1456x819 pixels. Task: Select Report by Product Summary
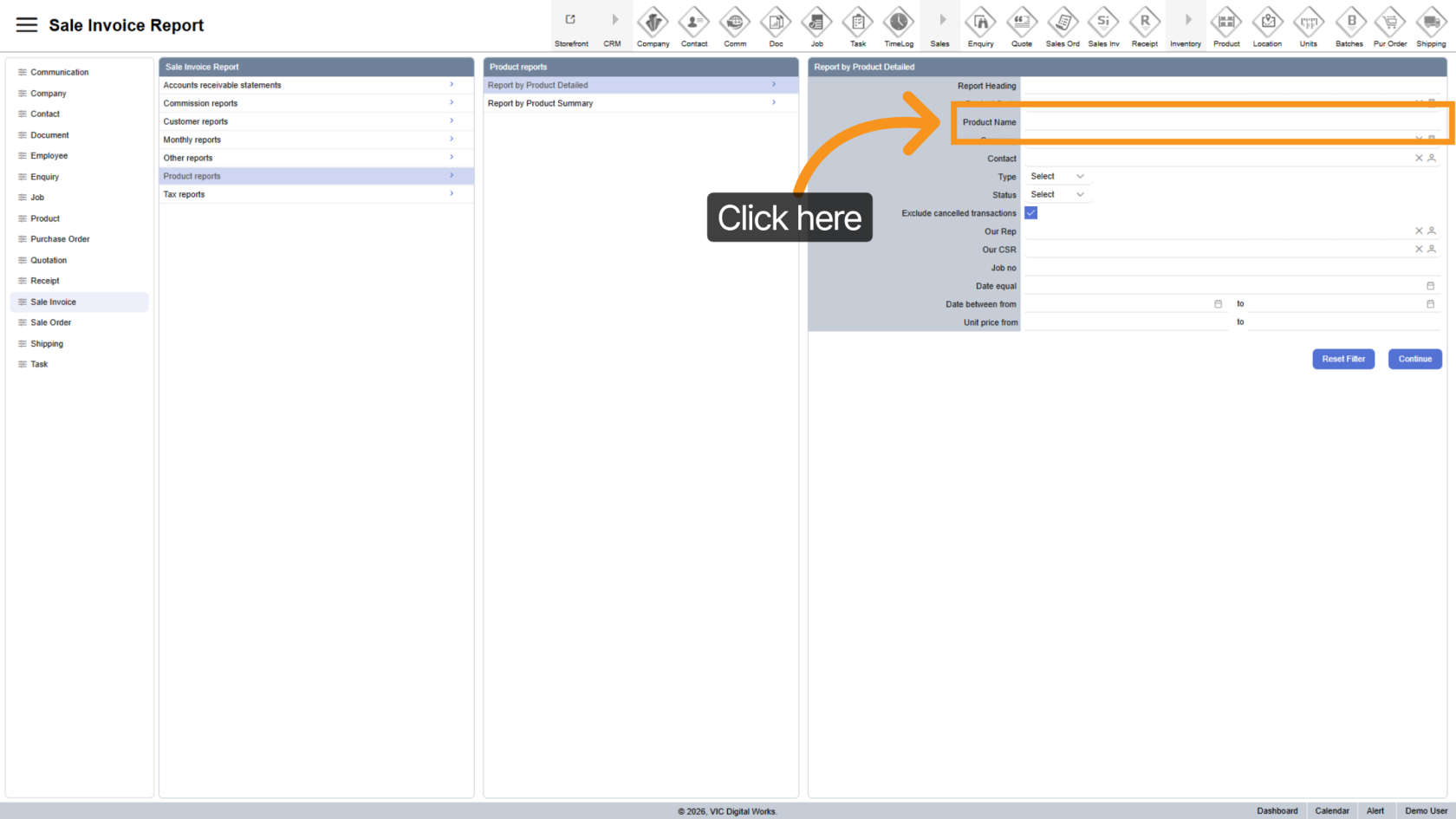640,103
